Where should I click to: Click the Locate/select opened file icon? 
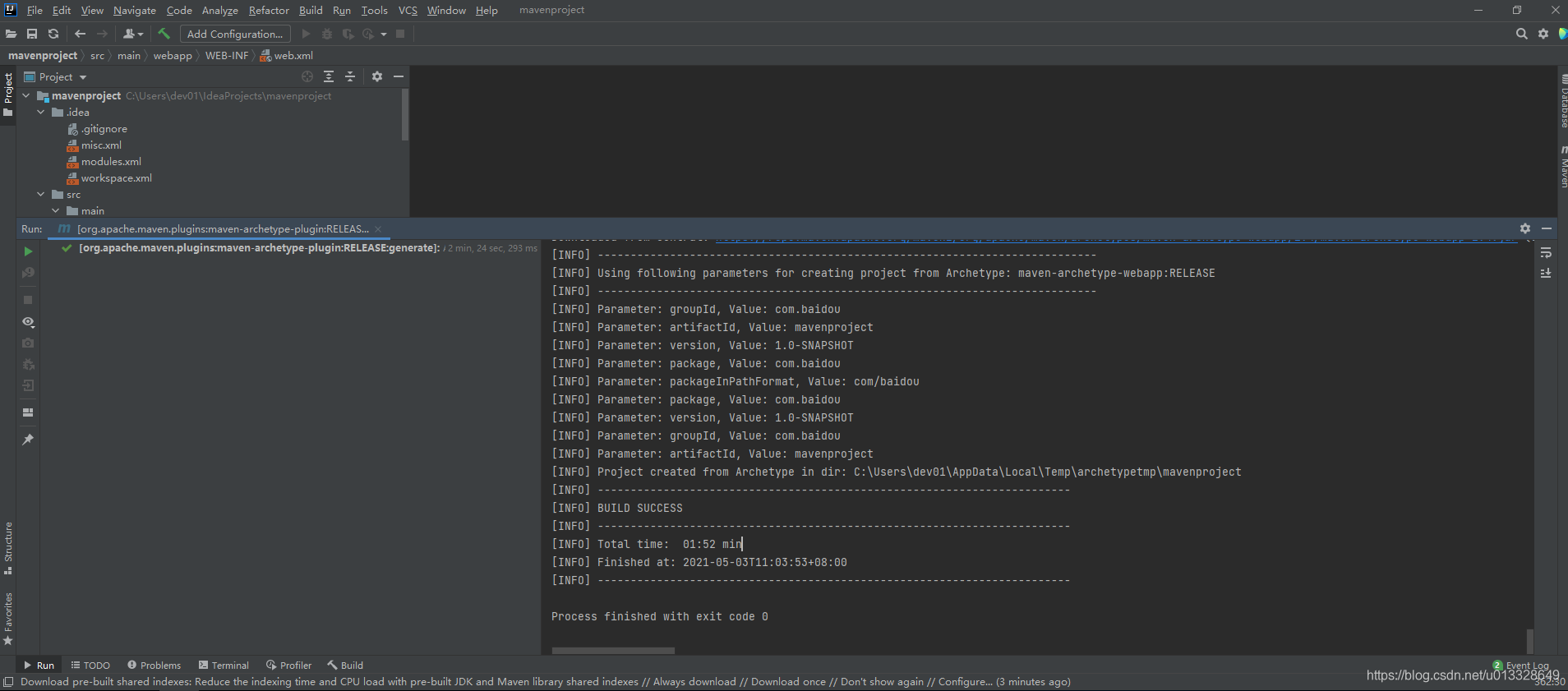coord(307,76)
